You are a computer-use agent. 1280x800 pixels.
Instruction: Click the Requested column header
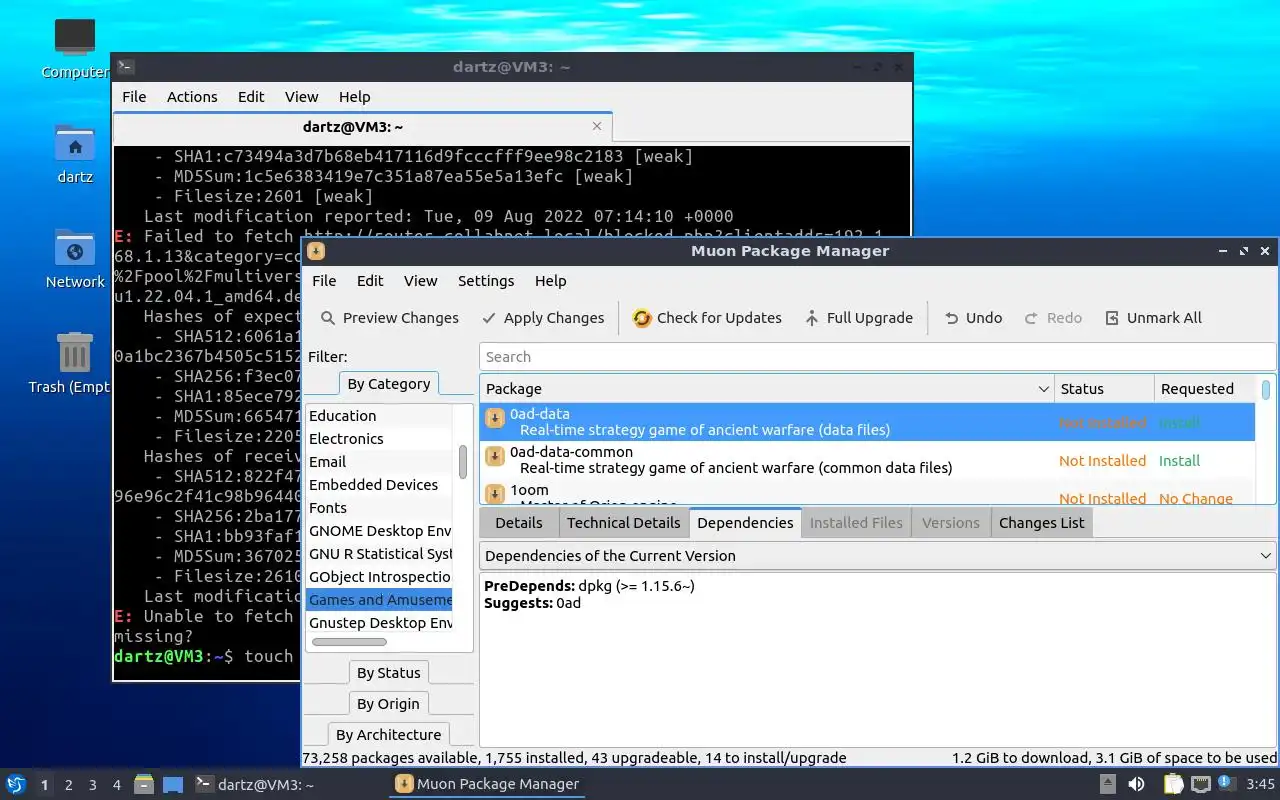[1205, 389]
